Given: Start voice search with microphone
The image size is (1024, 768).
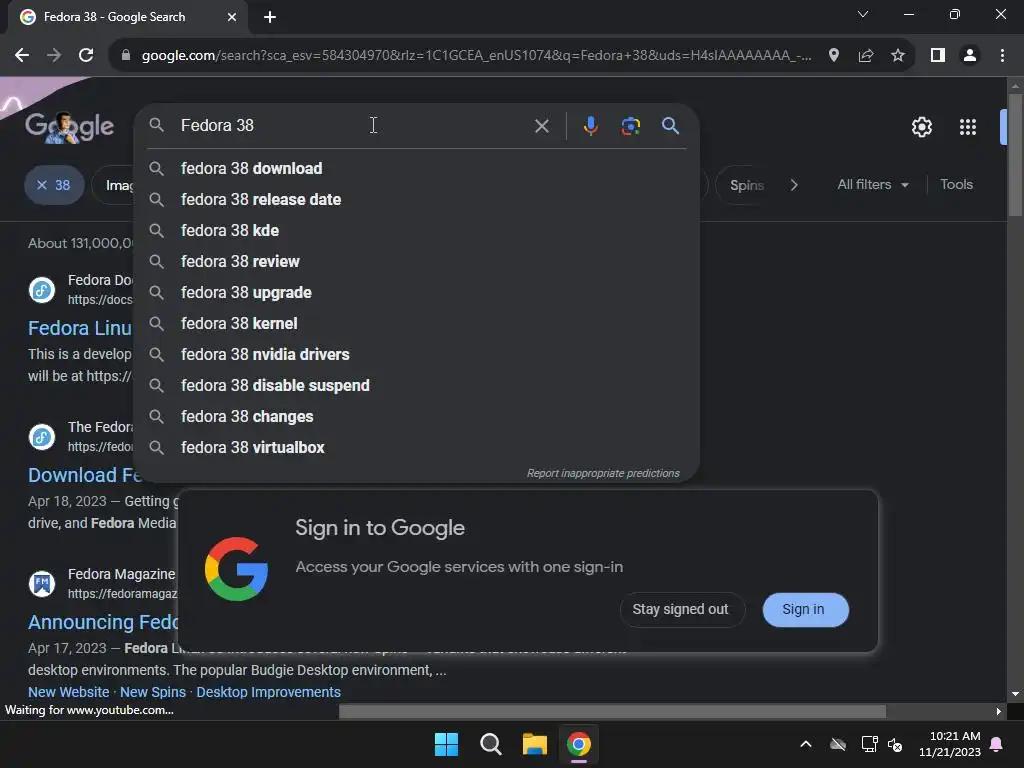Looking at the screenshot, I should pos(590,125).
